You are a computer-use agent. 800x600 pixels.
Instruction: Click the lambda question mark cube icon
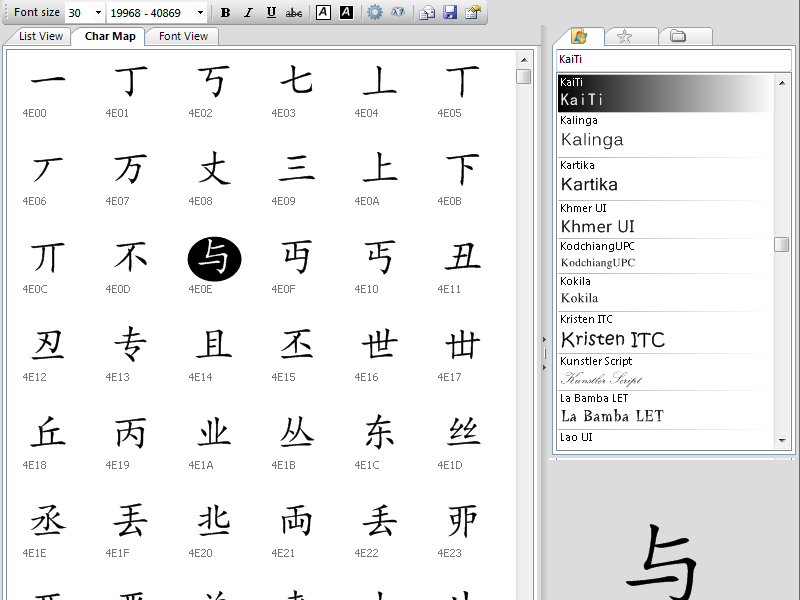[398, 12]
